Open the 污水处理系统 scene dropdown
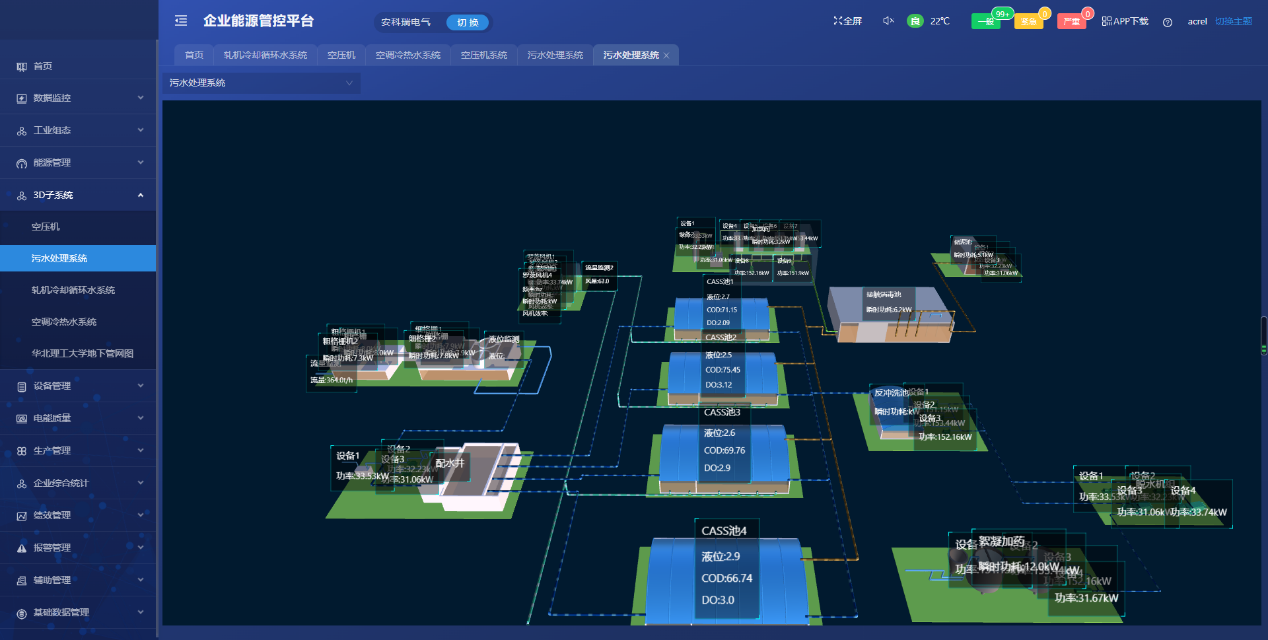Image resolution: width=1268 pixels, height=640 pixels. (x=261, y=83)
